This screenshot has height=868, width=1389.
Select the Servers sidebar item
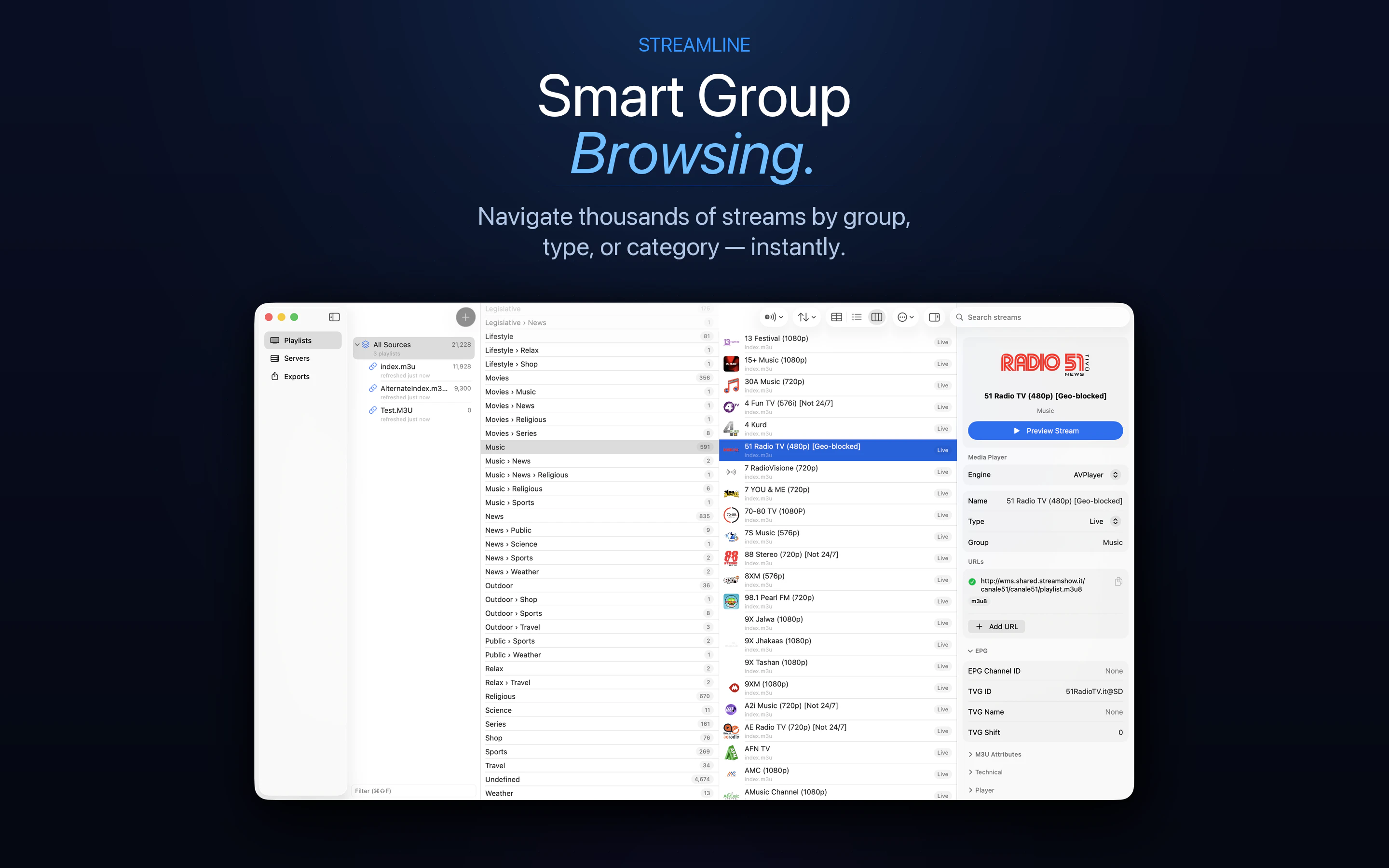tap(296, 358)
